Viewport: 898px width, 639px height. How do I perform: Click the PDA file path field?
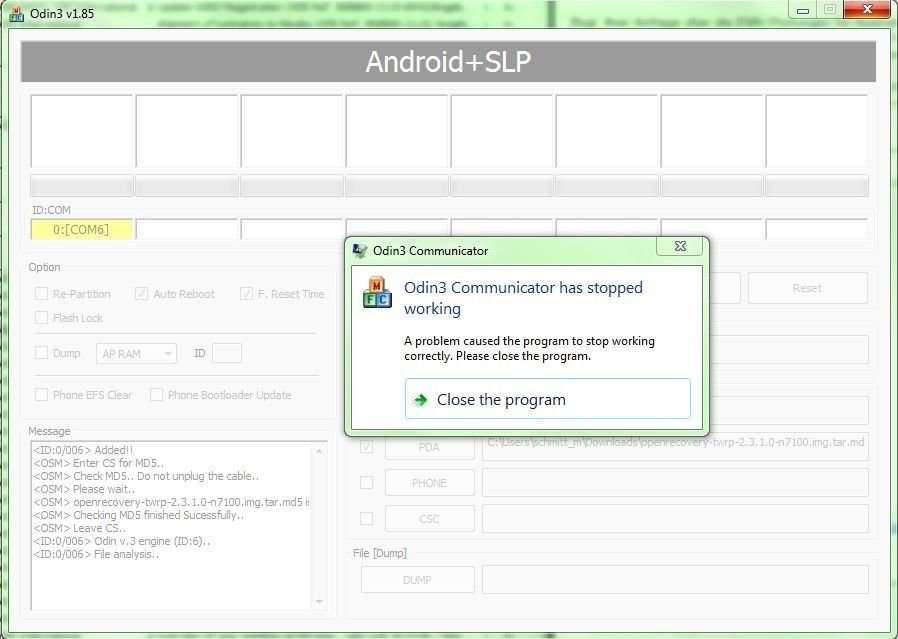(x=675, y=446)
